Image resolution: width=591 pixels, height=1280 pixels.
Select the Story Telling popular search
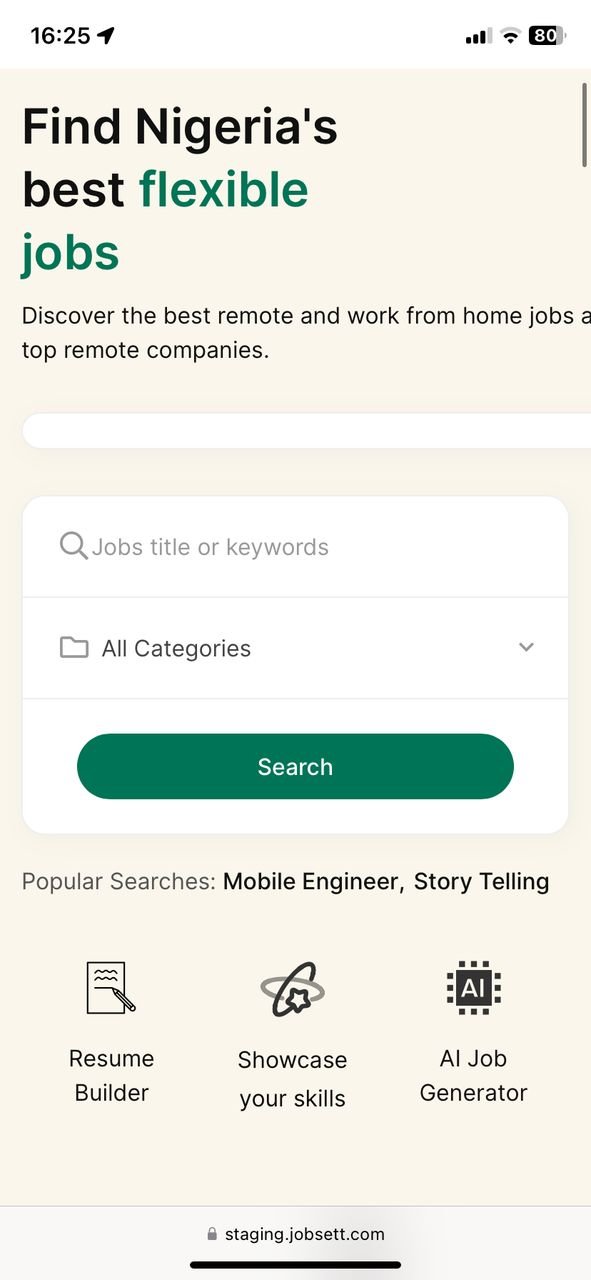coord(481,881)
